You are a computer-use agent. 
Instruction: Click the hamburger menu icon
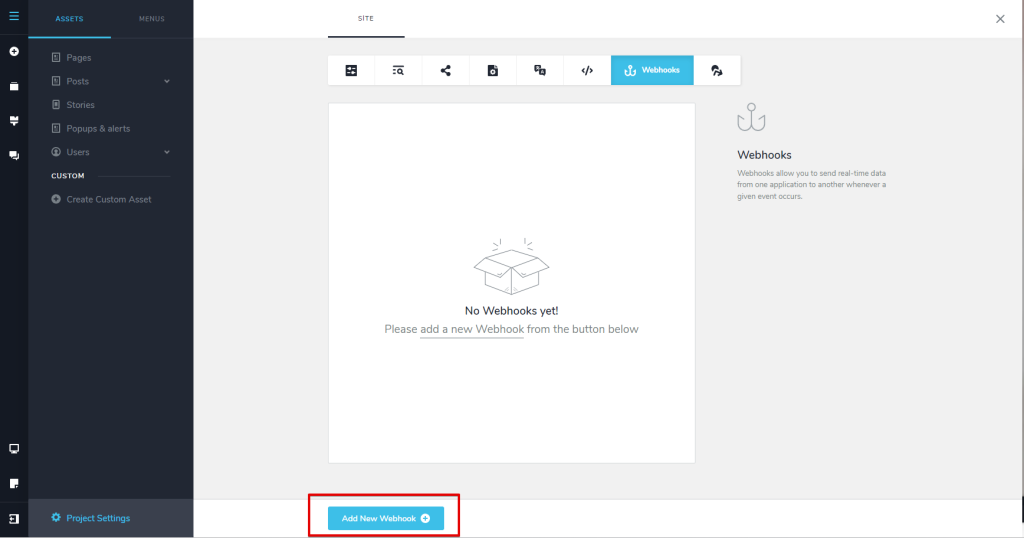point(14,16)
